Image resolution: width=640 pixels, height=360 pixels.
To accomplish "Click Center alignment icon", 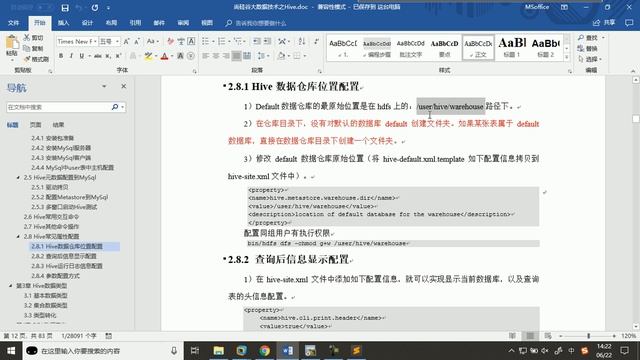I will (216, 56).
